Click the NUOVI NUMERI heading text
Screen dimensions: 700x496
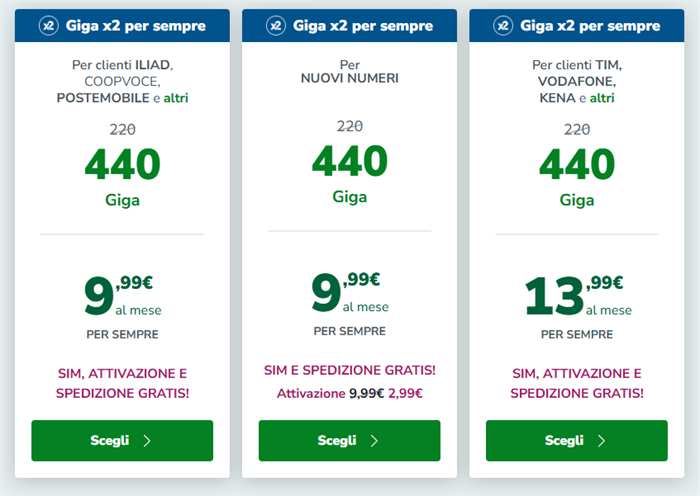(350, 78)
